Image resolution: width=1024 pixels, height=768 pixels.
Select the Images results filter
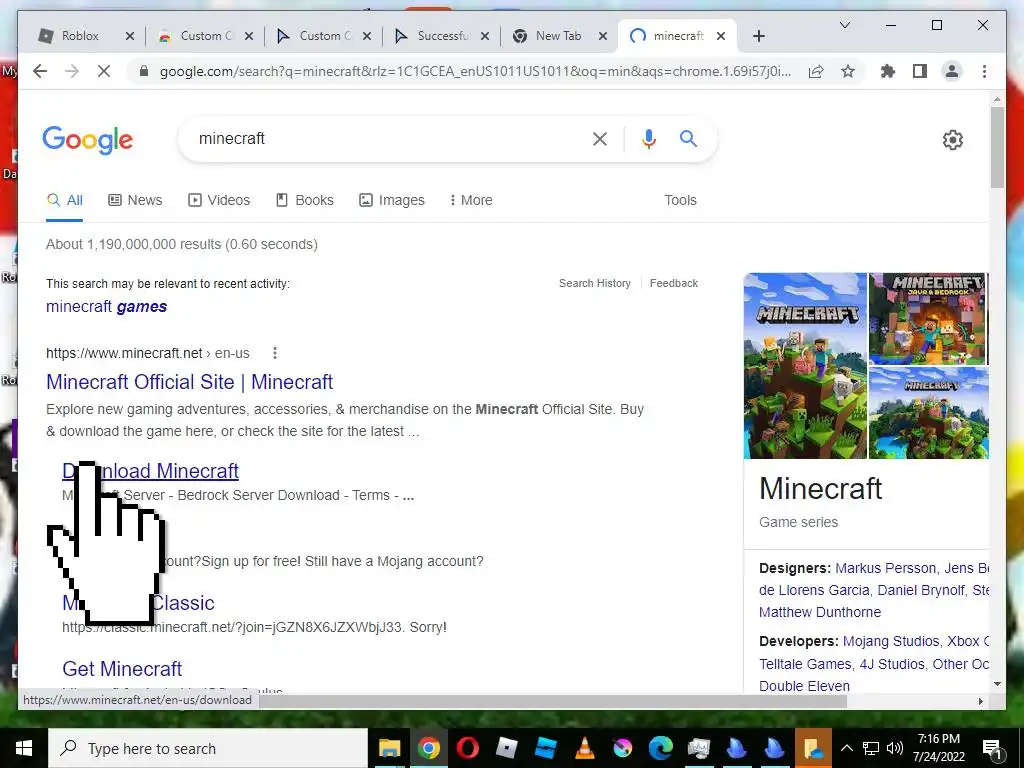392,200
